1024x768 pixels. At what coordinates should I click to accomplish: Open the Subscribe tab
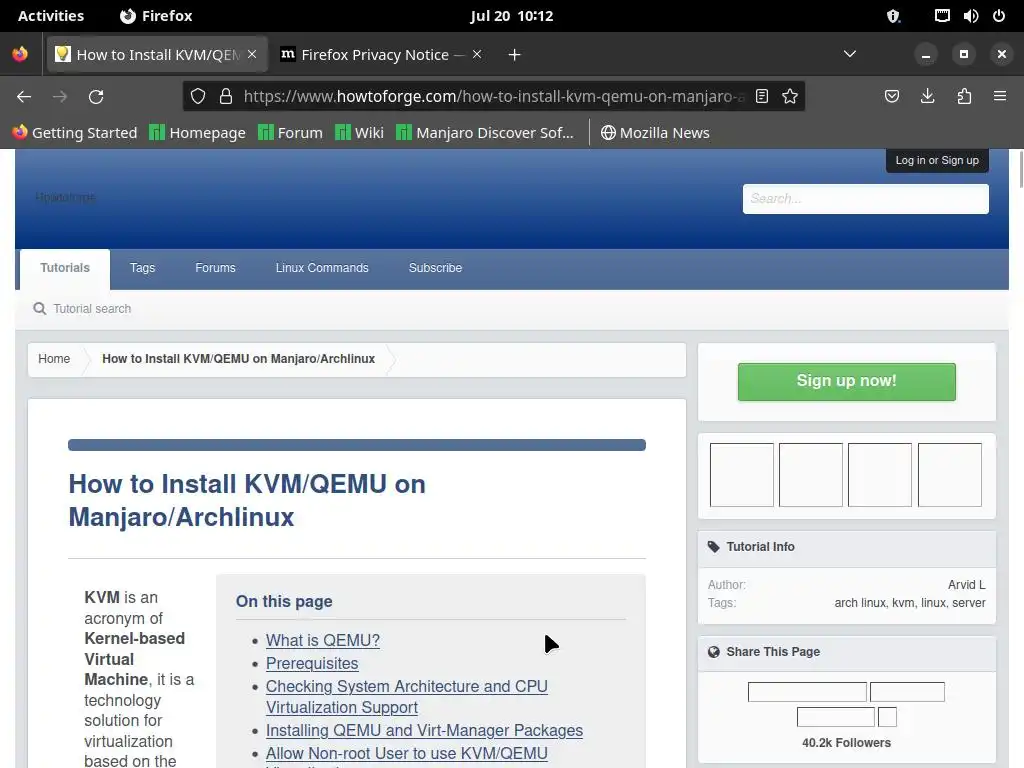[x=436, y=268]
